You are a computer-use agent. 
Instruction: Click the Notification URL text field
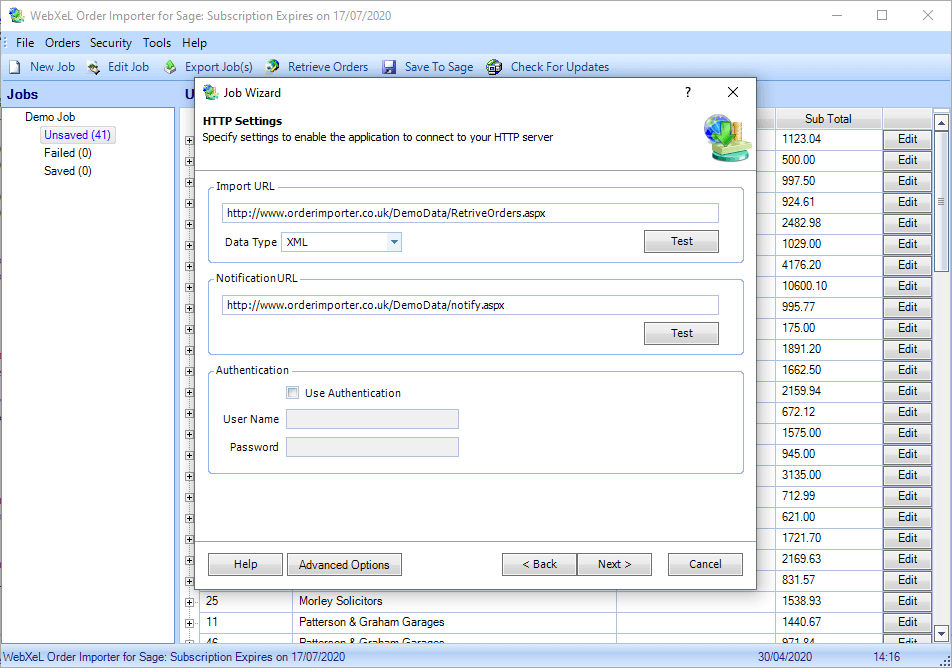470,305
